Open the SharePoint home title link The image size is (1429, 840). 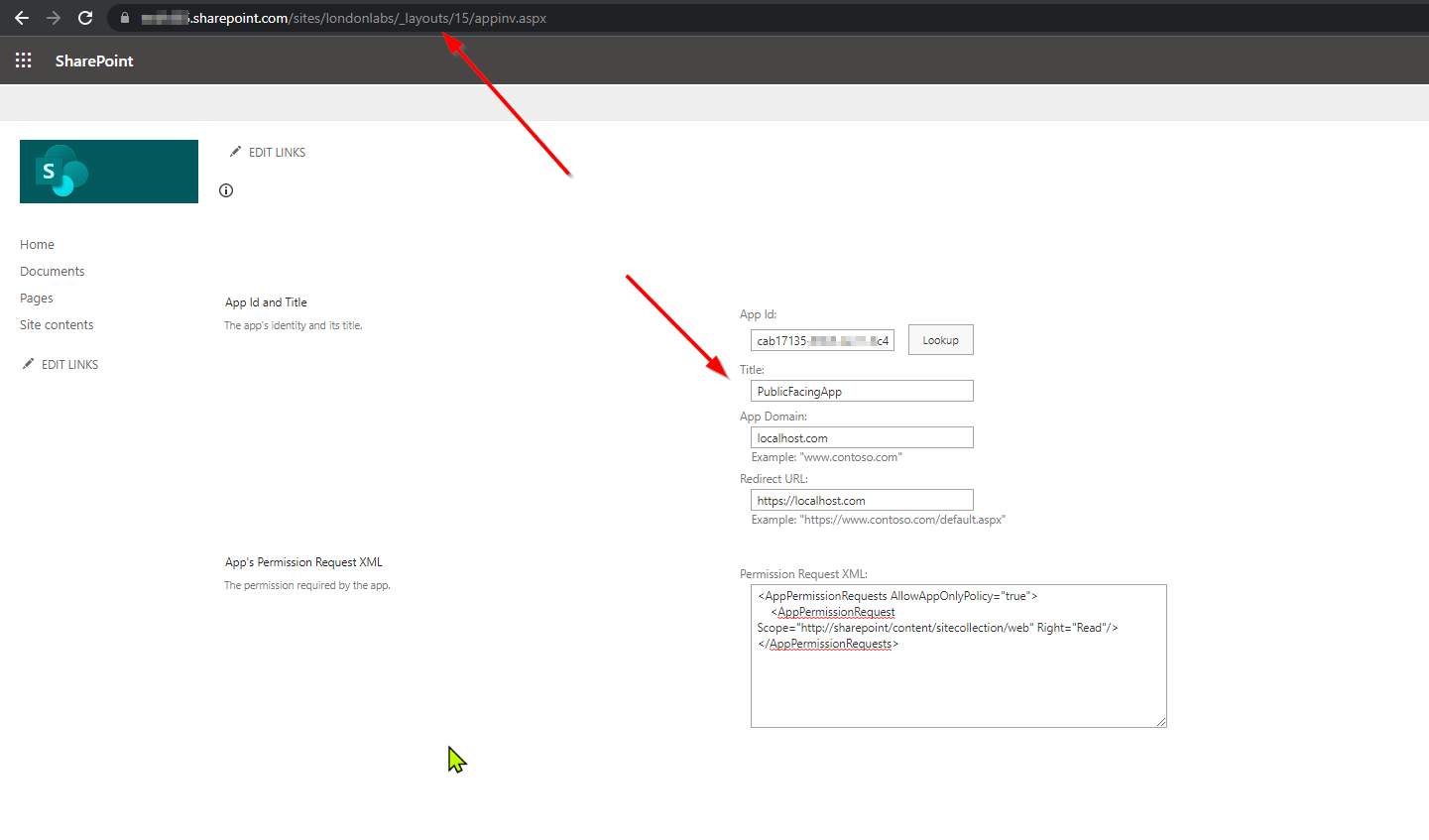coord(94,60)
